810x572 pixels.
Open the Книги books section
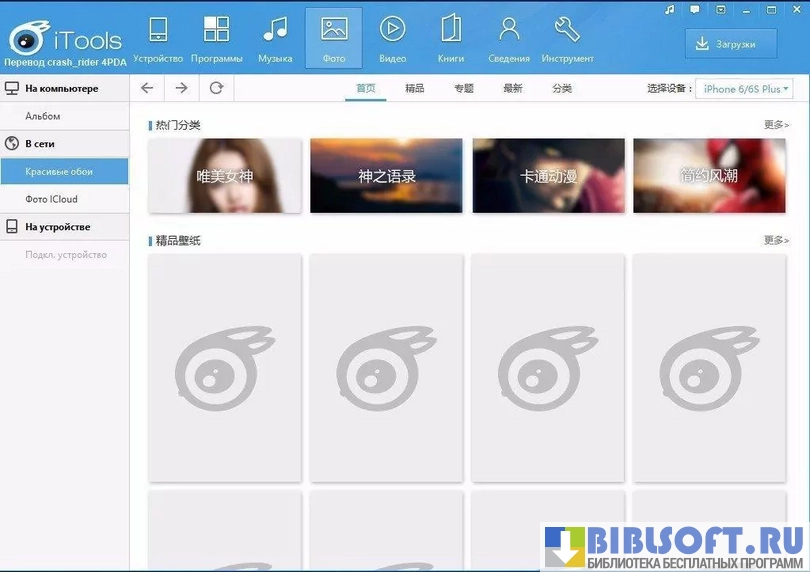point(451,38)
